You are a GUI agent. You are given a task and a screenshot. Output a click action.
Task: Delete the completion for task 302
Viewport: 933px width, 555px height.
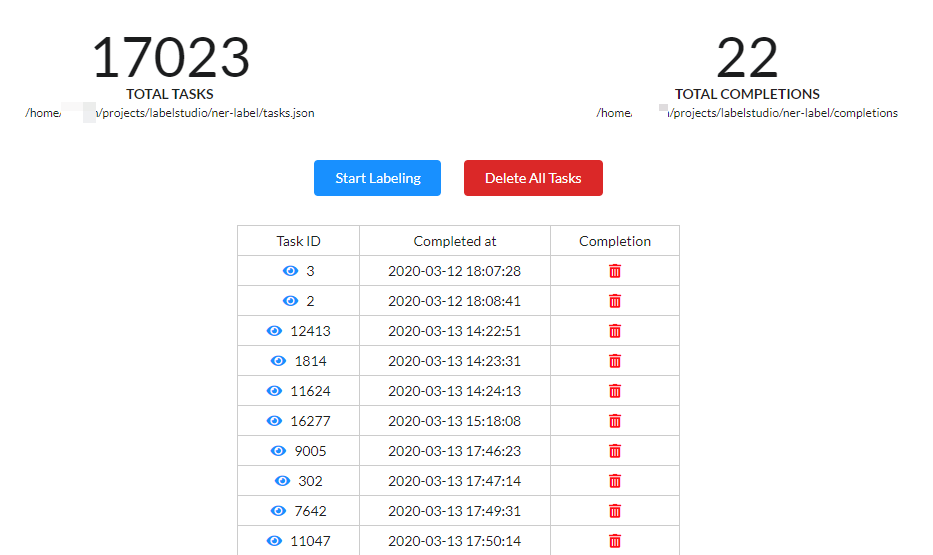pos(615,481)
